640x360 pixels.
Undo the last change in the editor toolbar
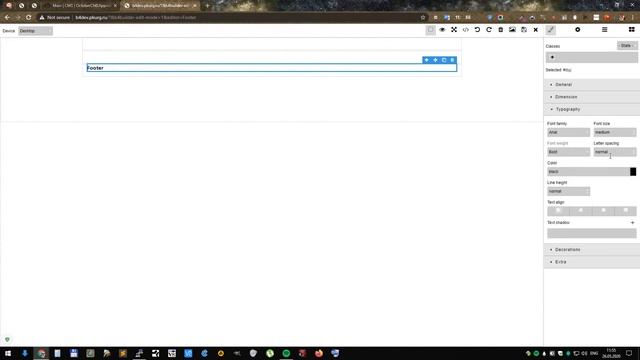(x=477, y=30)
